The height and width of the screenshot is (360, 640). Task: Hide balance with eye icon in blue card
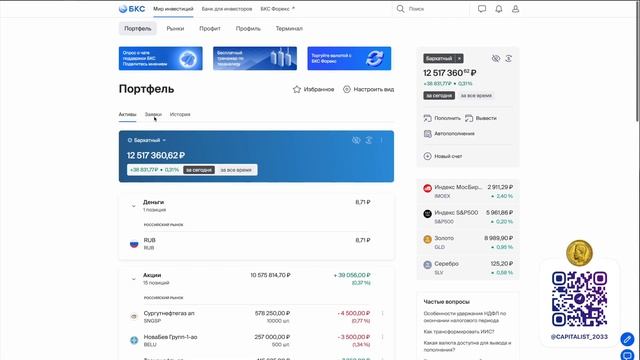coord(356,140)
